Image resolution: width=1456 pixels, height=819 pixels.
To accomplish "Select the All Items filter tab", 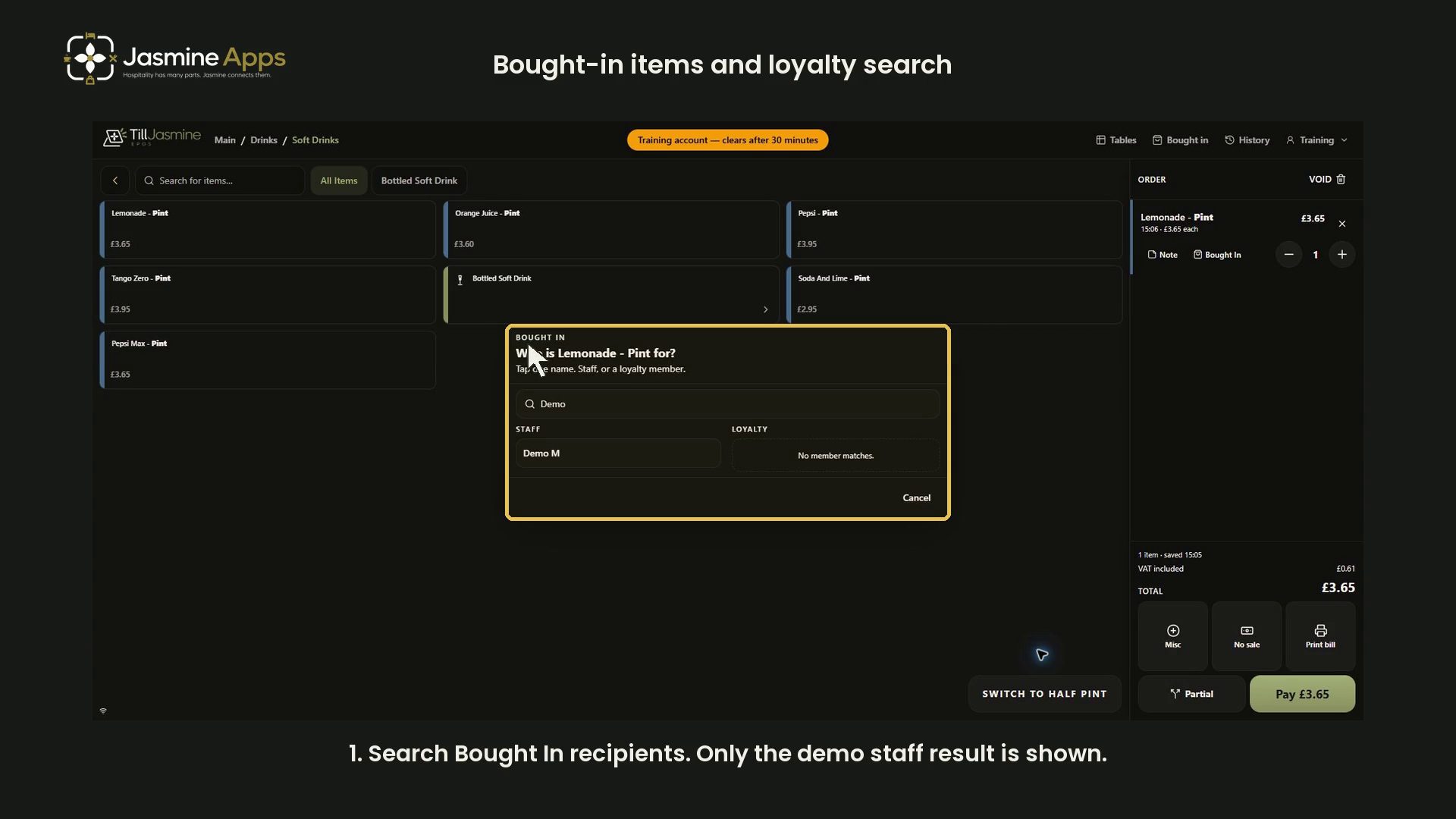I will [339, 180].
